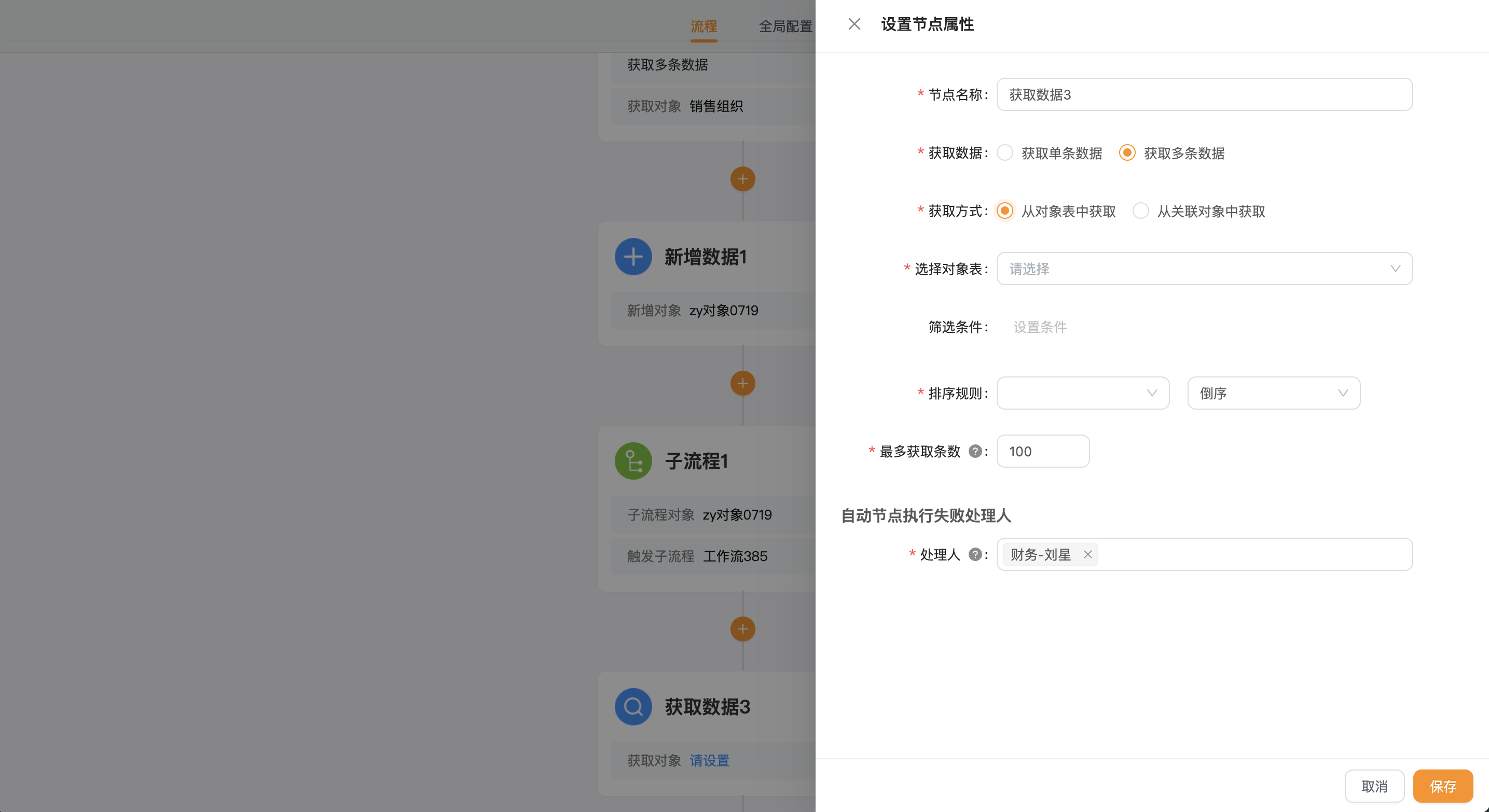The height and width of the screenshot is (812, 1489).
Task: Open the 倒序 sort order dropdown
Action: tap(1273, 393)
